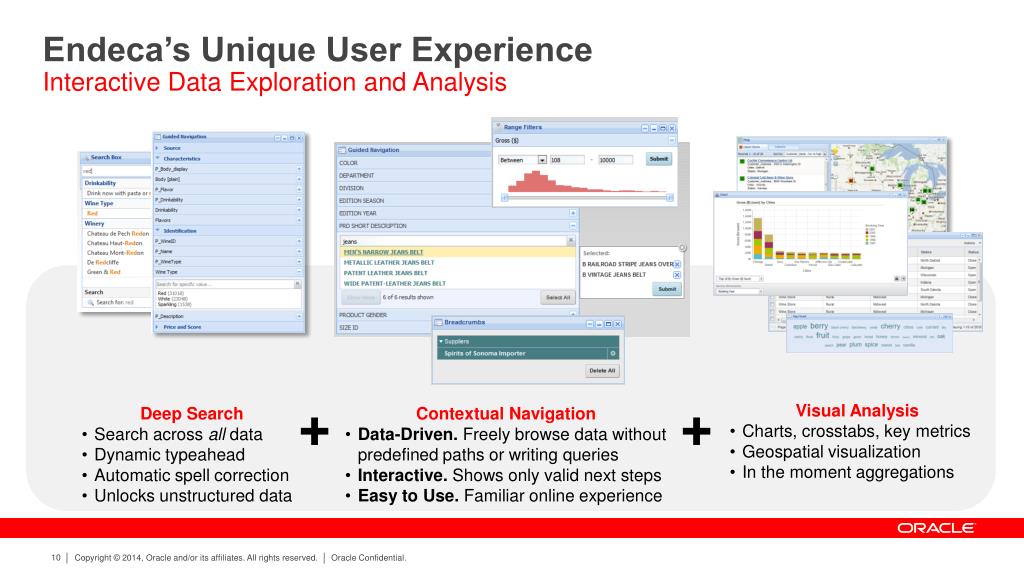Remove 'B RAILROAD STRIPE JEANS OVER' selection

677,264
